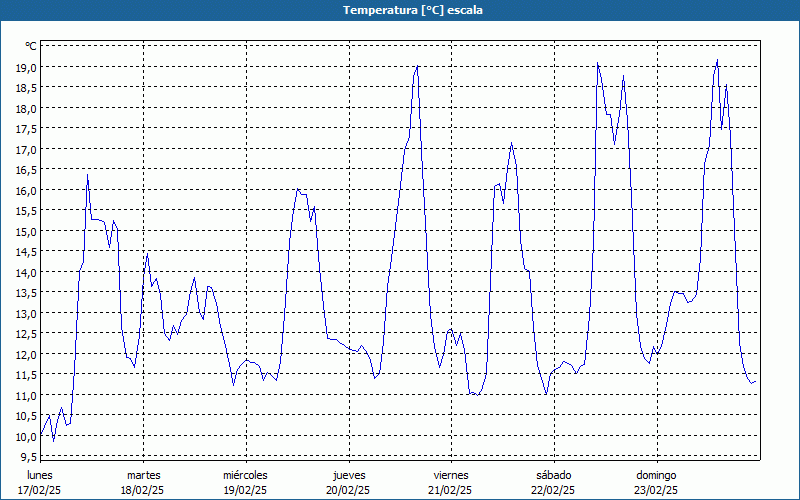Select the '19,0' y-axis label
This screenshot has height=500, width=800.
tap(27, 67)
